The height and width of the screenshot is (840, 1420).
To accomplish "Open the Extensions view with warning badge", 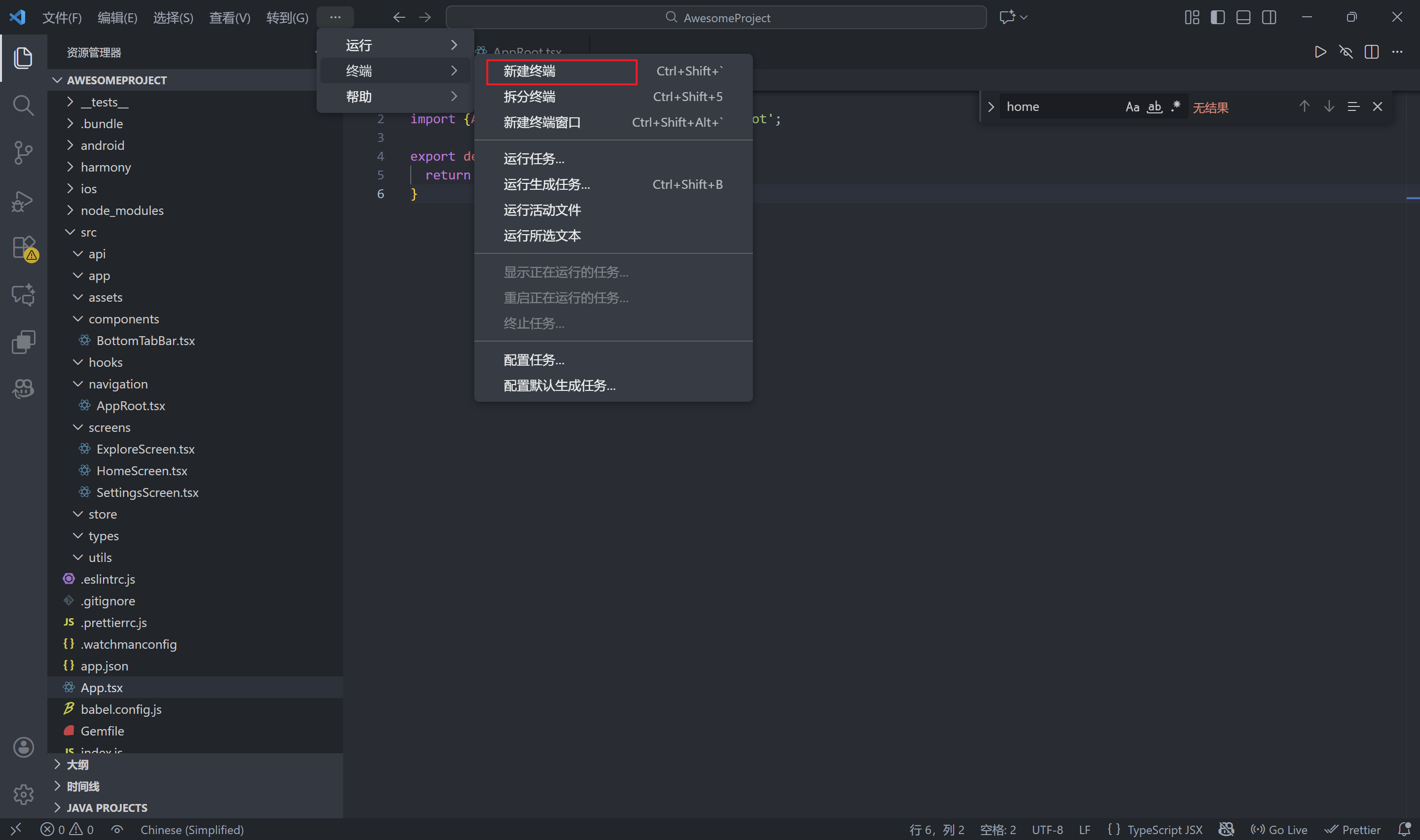I will (x=23, y=248).
